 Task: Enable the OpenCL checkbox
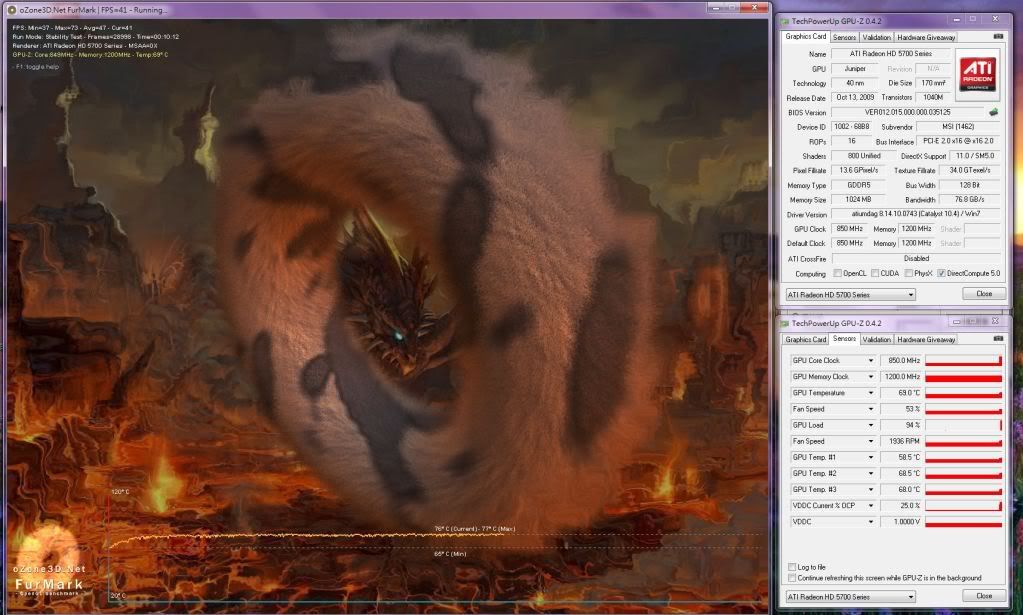(x=838, y=273)
